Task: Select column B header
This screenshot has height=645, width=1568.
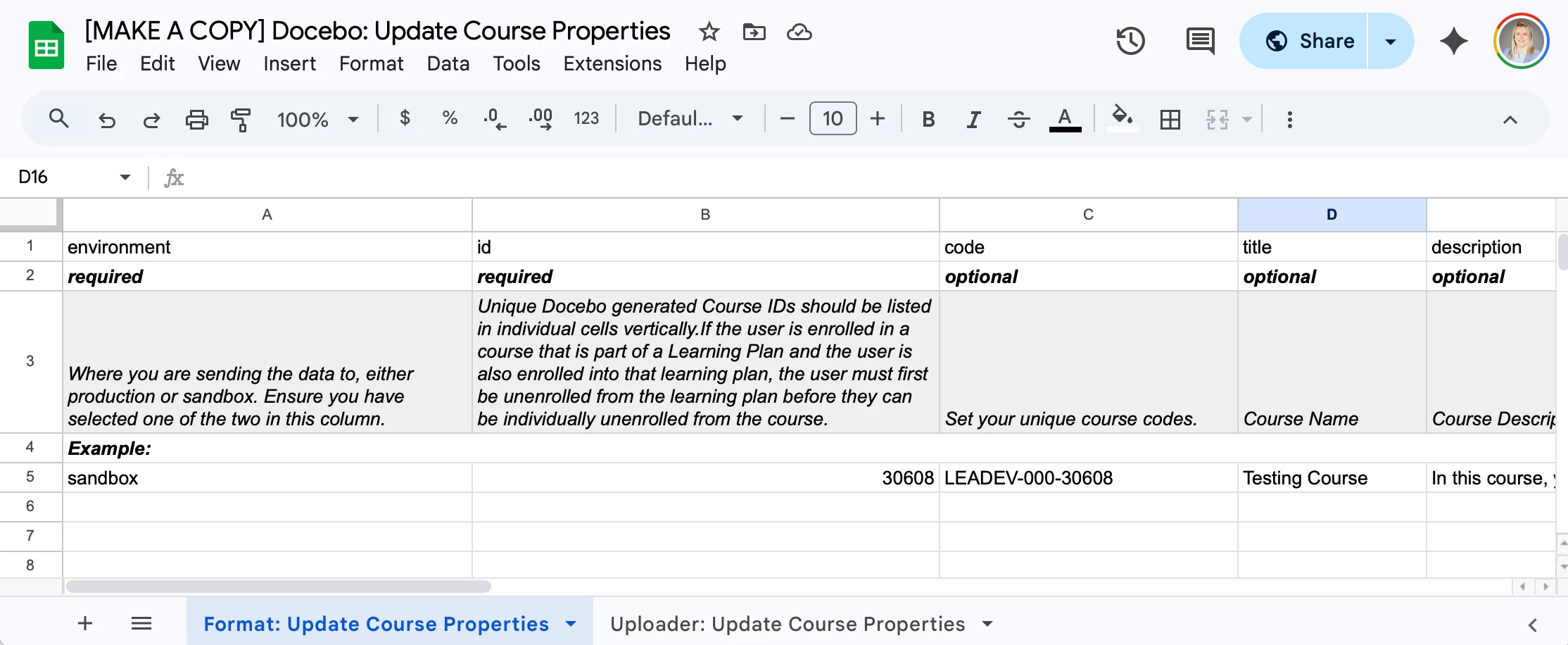Action: (x=705, y=215)
